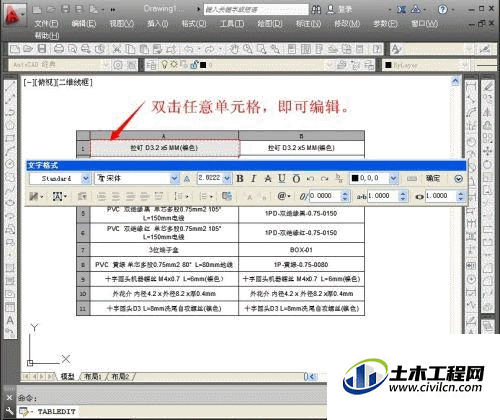The height and width of the screenshot is (420, 500).
Task: Toggle the layer on/off light bulb
Action: point(164,65)
